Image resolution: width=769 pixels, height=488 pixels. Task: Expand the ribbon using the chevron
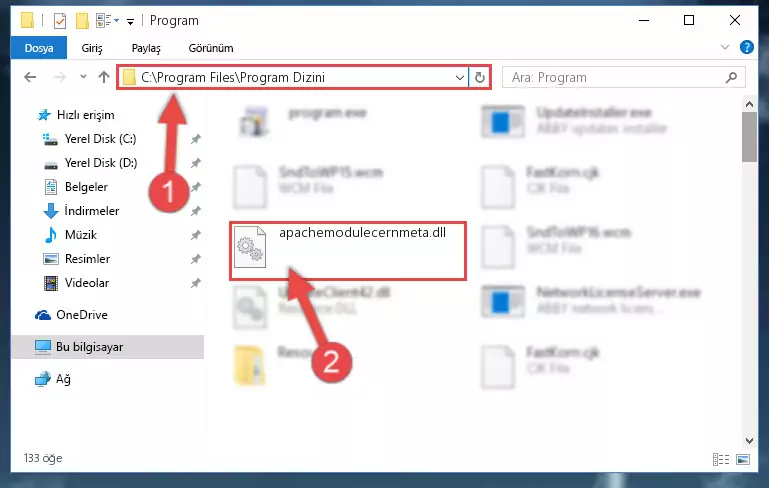pos(724,48)
